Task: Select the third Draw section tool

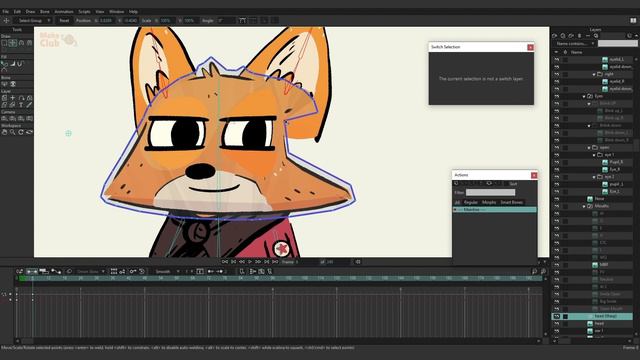Action: click(x=21, y=43)
